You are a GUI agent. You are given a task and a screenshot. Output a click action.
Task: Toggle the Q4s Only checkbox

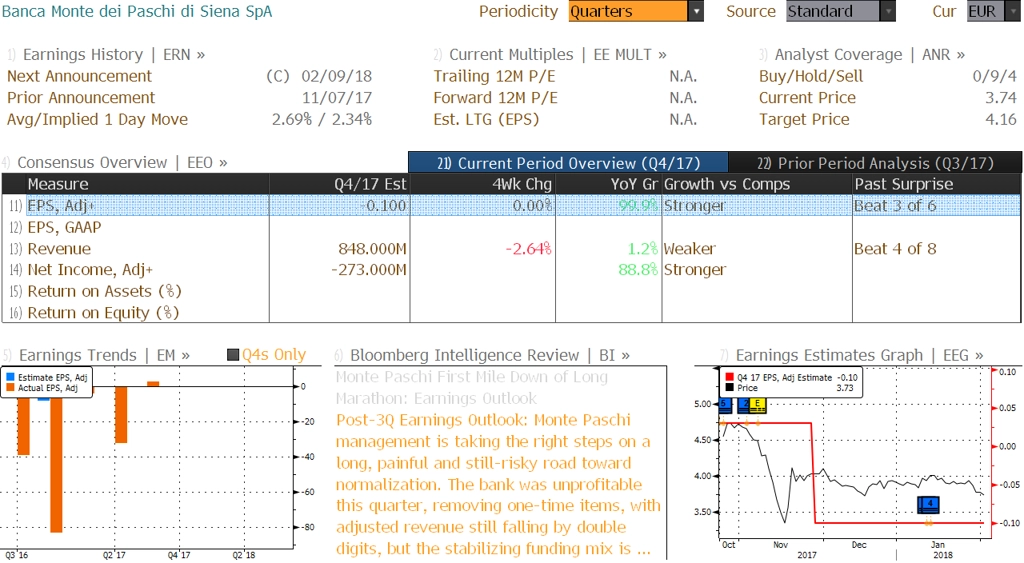[x=232, y=355]
